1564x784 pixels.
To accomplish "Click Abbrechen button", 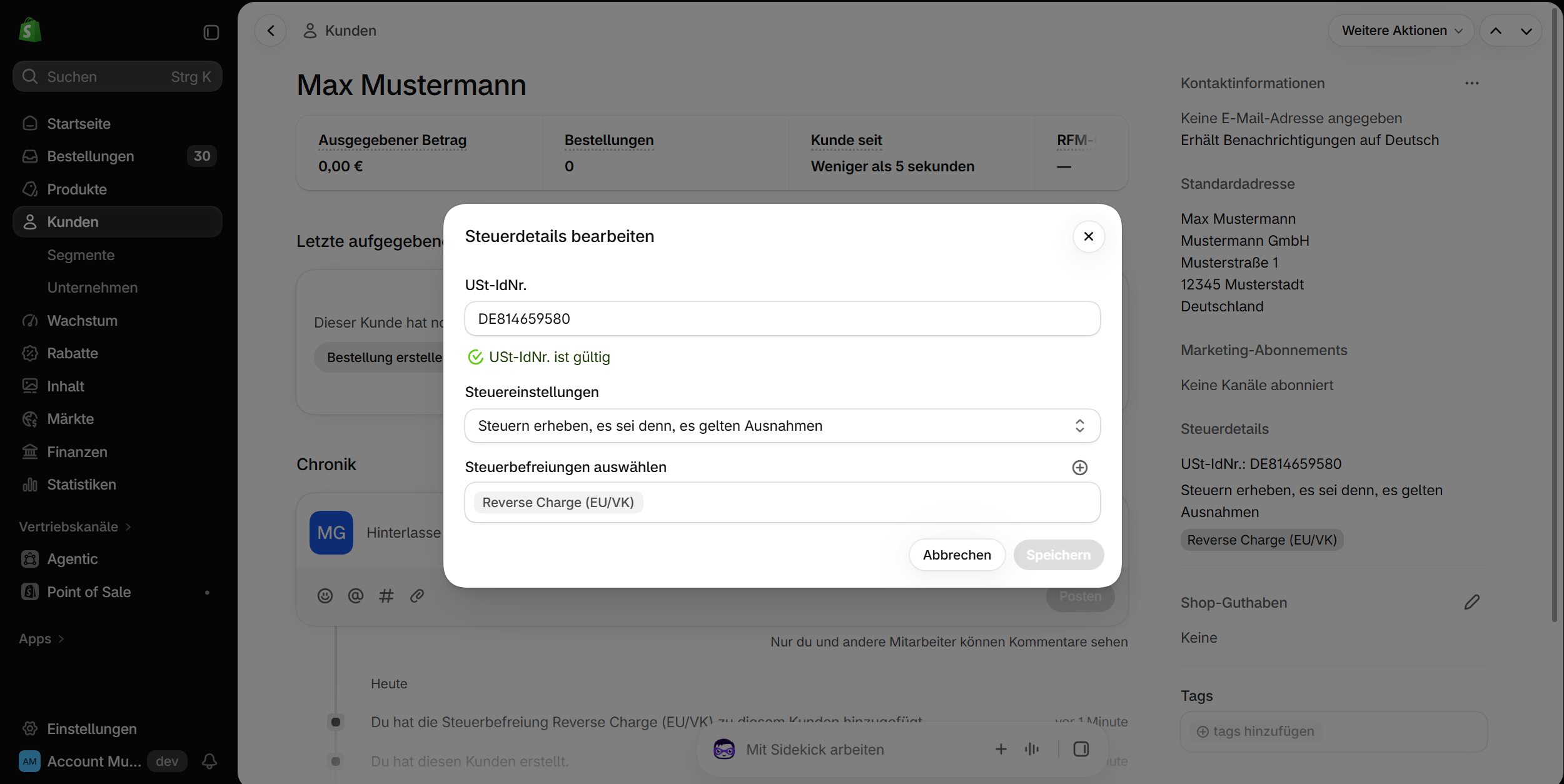I will (957, 555).
